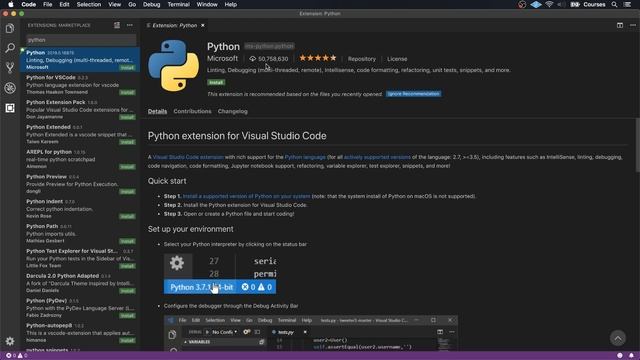Select Python Extension Pack in the list
The height and width of the screenshot is (360, 640).
pos(80,109)
